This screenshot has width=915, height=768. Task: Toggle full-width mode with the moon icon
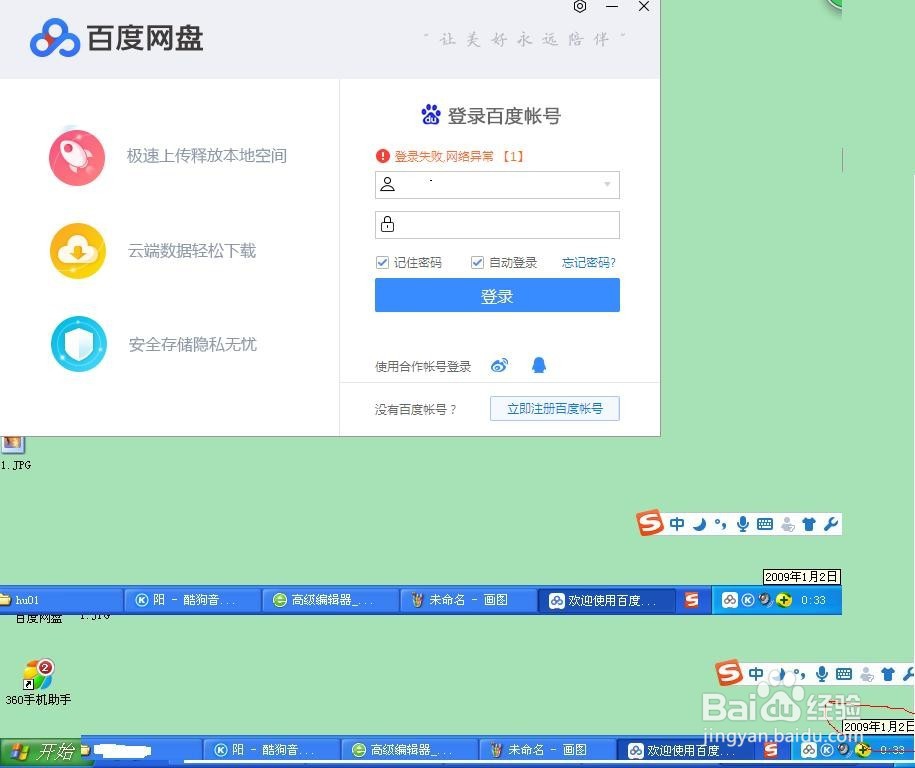click(699, 523)
